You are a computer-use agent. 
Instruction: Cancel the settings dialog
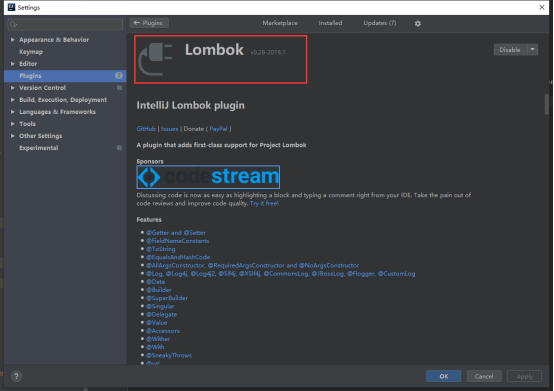[484, 376]
